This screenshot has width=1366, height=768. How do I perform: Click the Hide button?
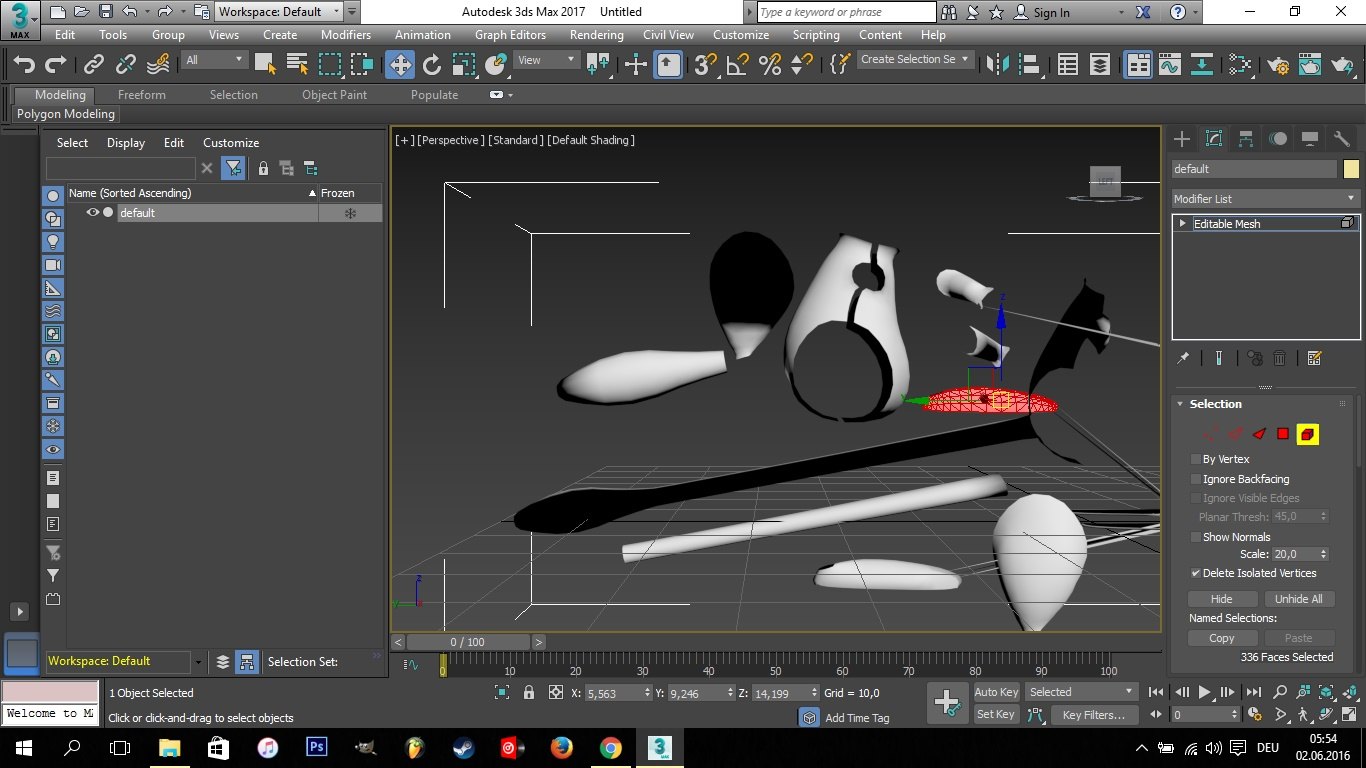pyautogui.click(x=1222, y=599)
